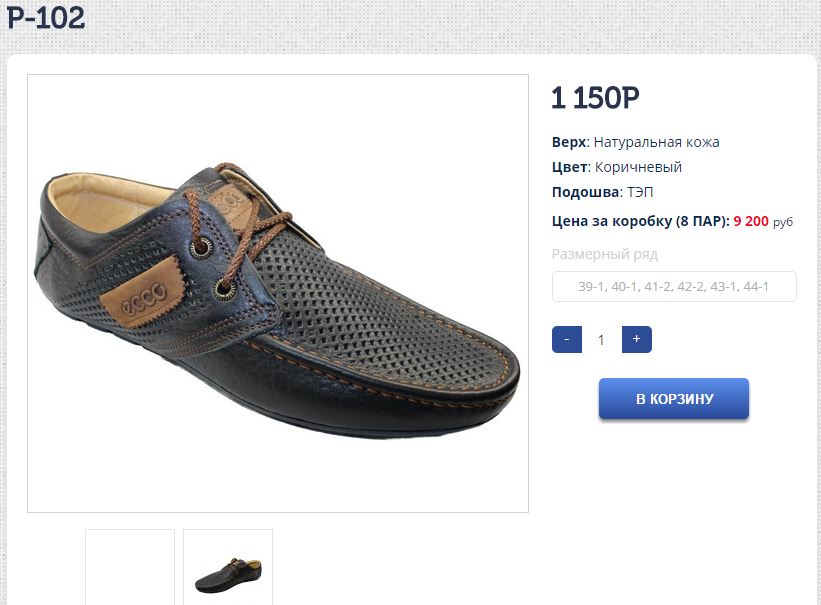Image resolution: width=821 pixels, height=605 pixels.
Task: Click the quantity field showing 1
Action: click(601, 339)
